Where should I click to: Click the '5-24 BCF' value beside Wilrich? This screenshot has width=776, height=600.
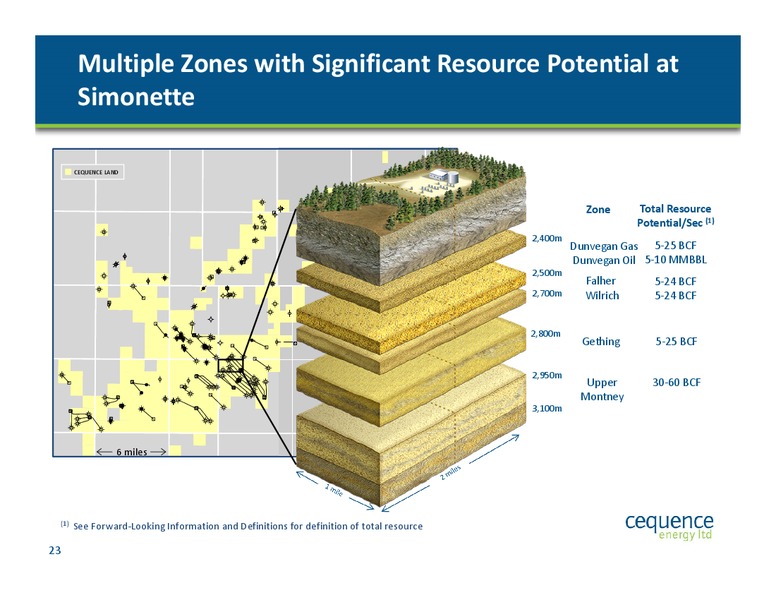coord(676,296)
